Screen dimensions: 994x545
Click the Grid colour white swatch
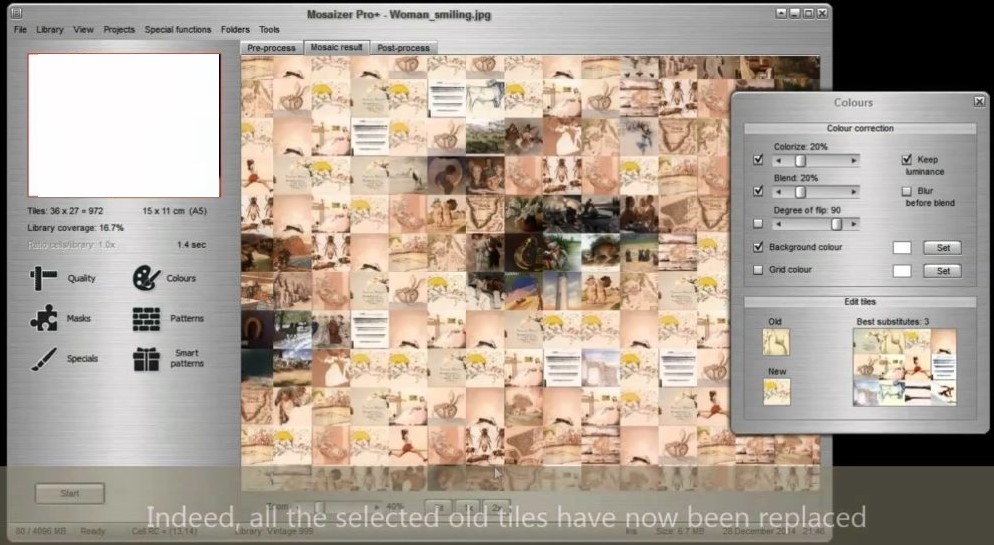coord(901,271)
